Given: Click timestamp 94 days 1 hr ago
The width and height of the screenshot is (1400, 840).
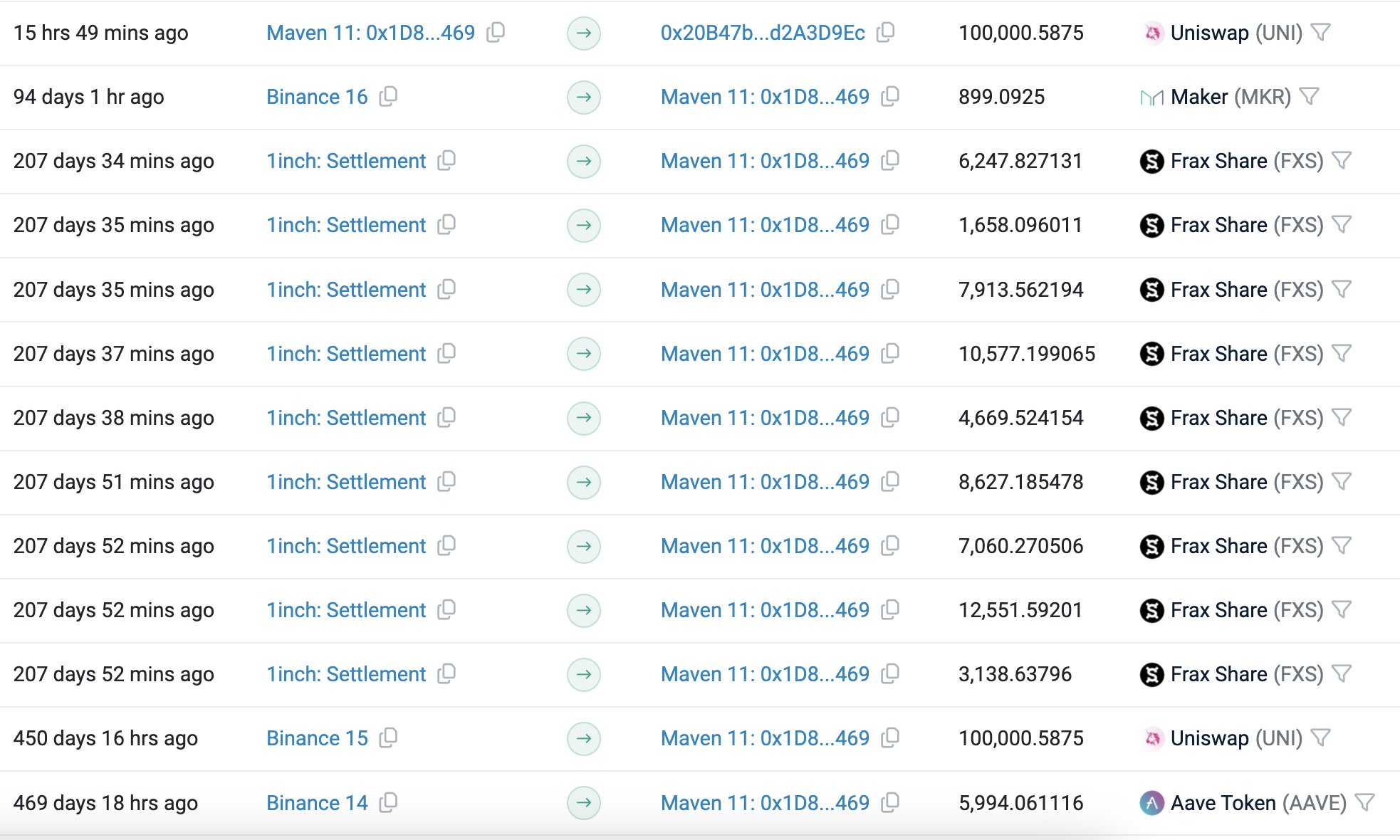Looking at the screenshot, I should (89, 97).
